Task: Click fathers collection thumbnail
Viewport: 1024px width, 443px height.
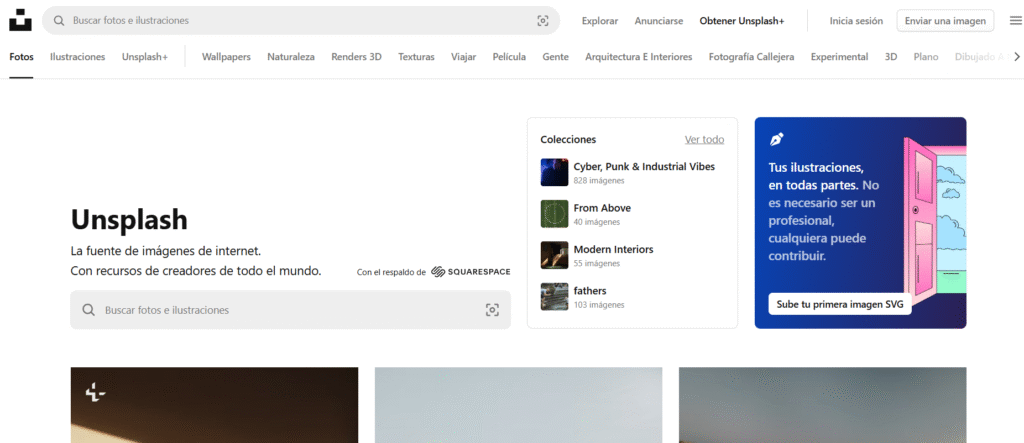Action: (x=554, y=297)
